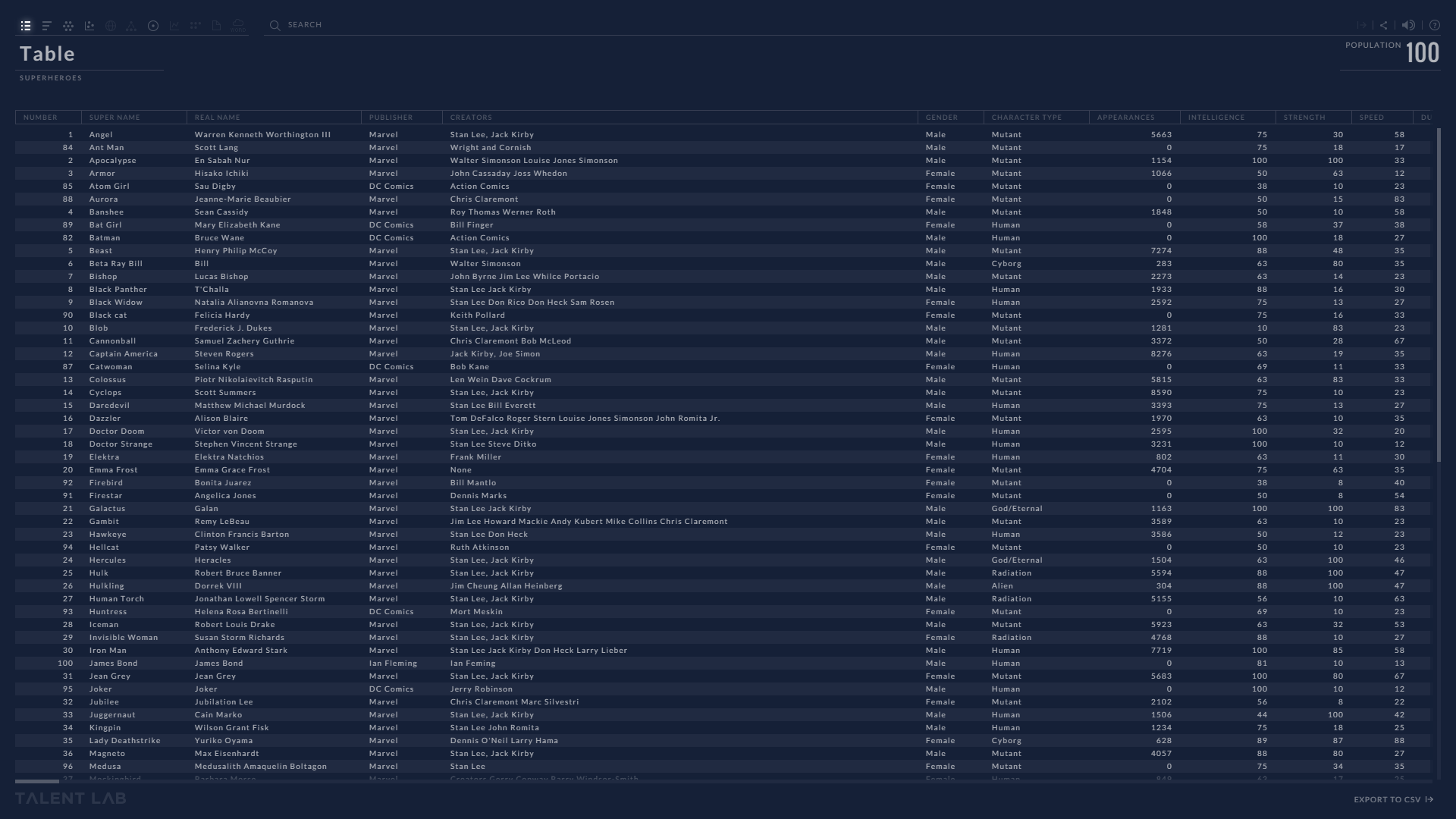
Task: Click the horizontal scrollbar thumb below the table
Action: click(x=37, y=781)
